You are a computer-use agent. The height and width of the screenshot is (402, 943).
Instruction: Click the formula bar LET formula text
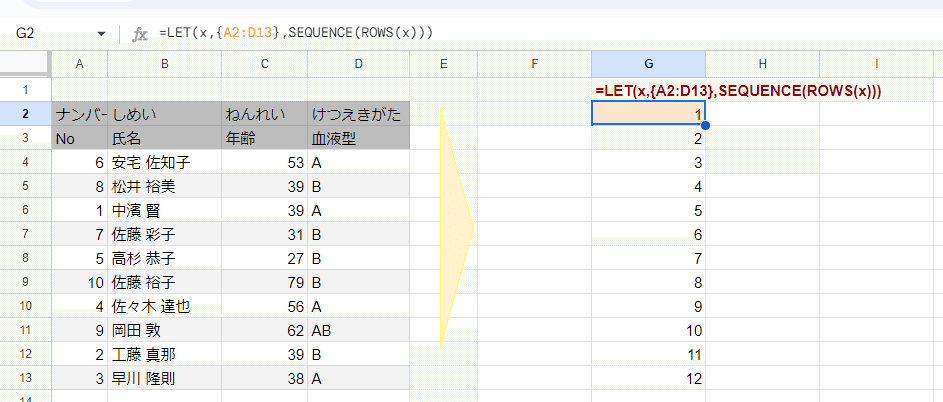[296, 34]
